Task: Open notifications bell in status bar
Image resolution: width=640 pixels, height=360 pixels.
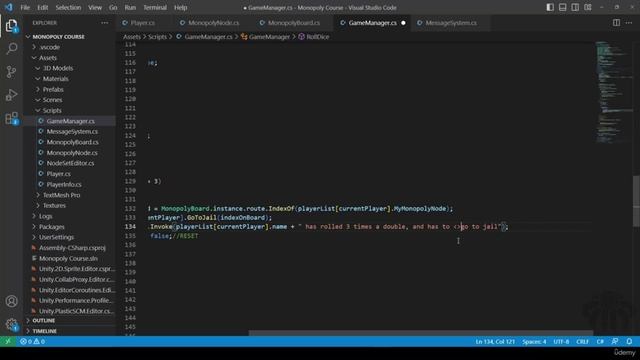Action: 629,341
